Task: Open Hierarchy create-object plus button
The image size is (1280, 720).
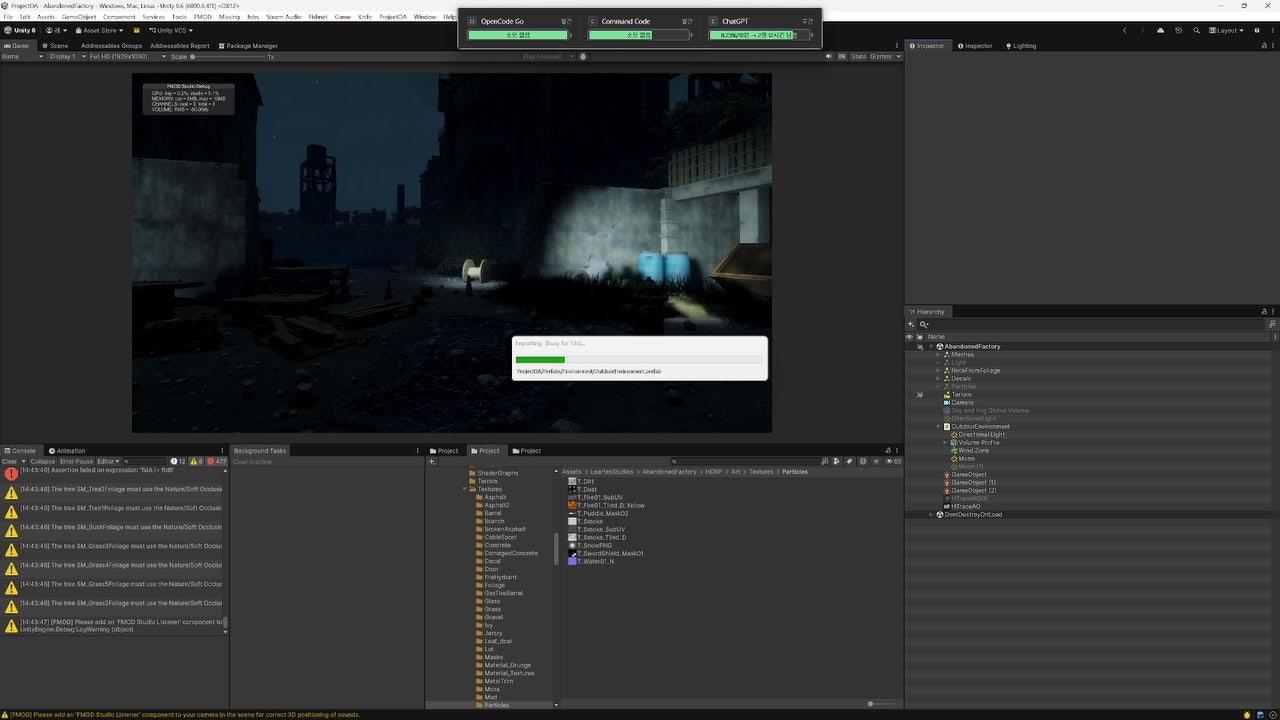Action: click(911, 324)
